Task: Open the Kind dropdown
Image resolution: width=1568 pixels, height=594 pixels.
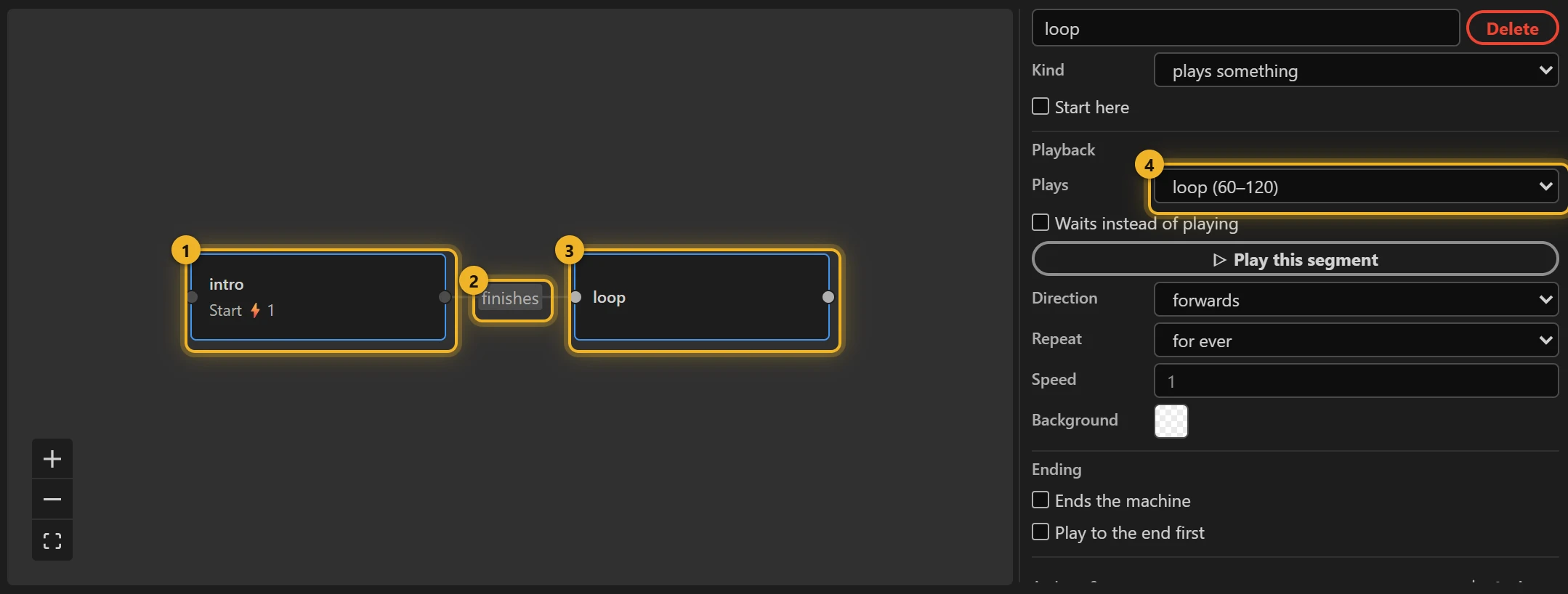Action: [x=1356, y=70]
